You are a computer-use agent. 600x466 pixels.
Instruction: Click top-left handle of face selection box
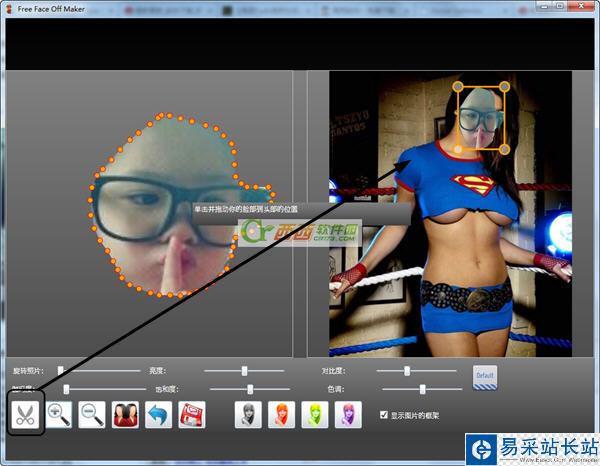pyautogui.click(x=458, y=87)
